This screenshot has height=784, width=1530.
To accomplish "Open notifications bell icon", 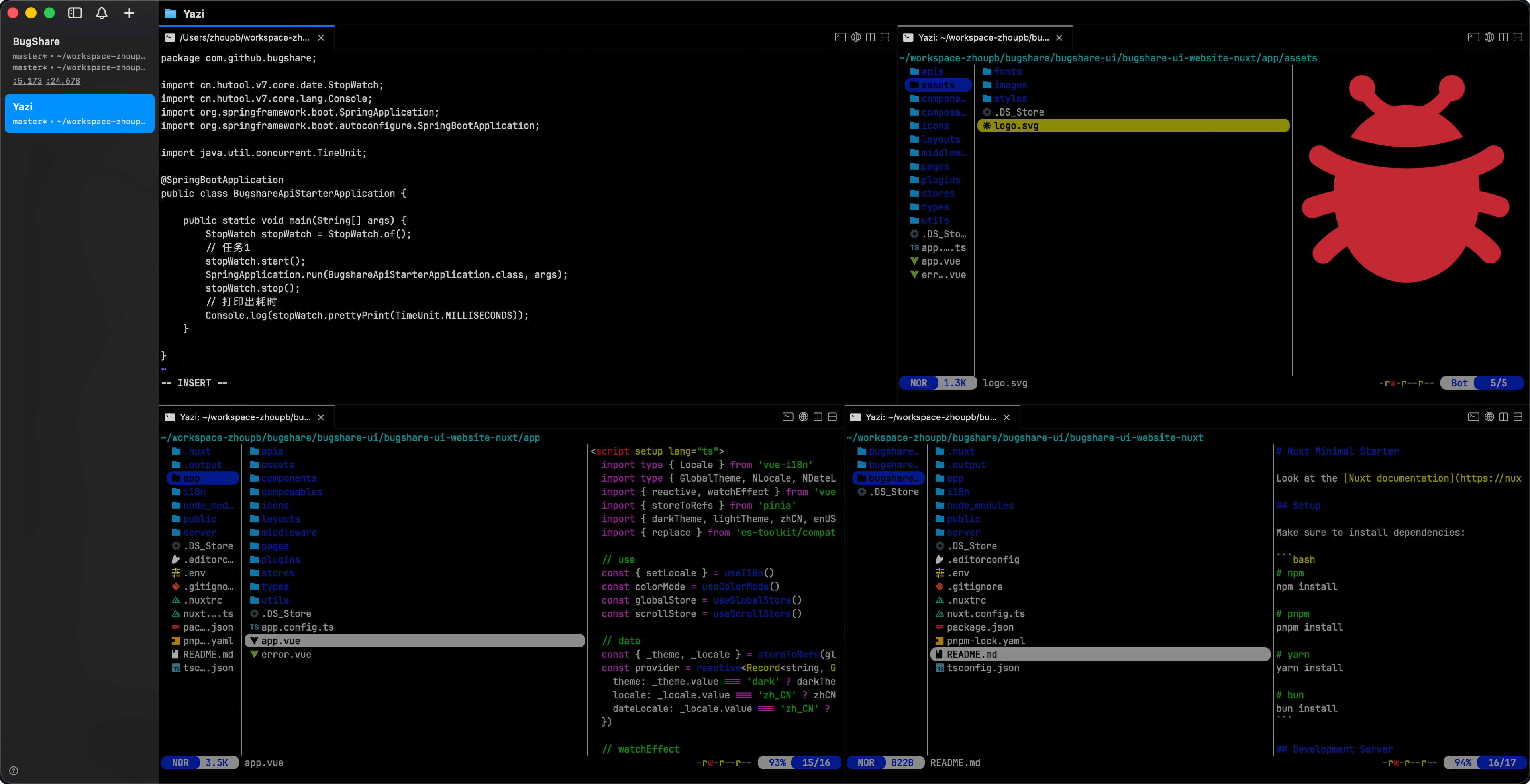I will click(x=102, y=13).
